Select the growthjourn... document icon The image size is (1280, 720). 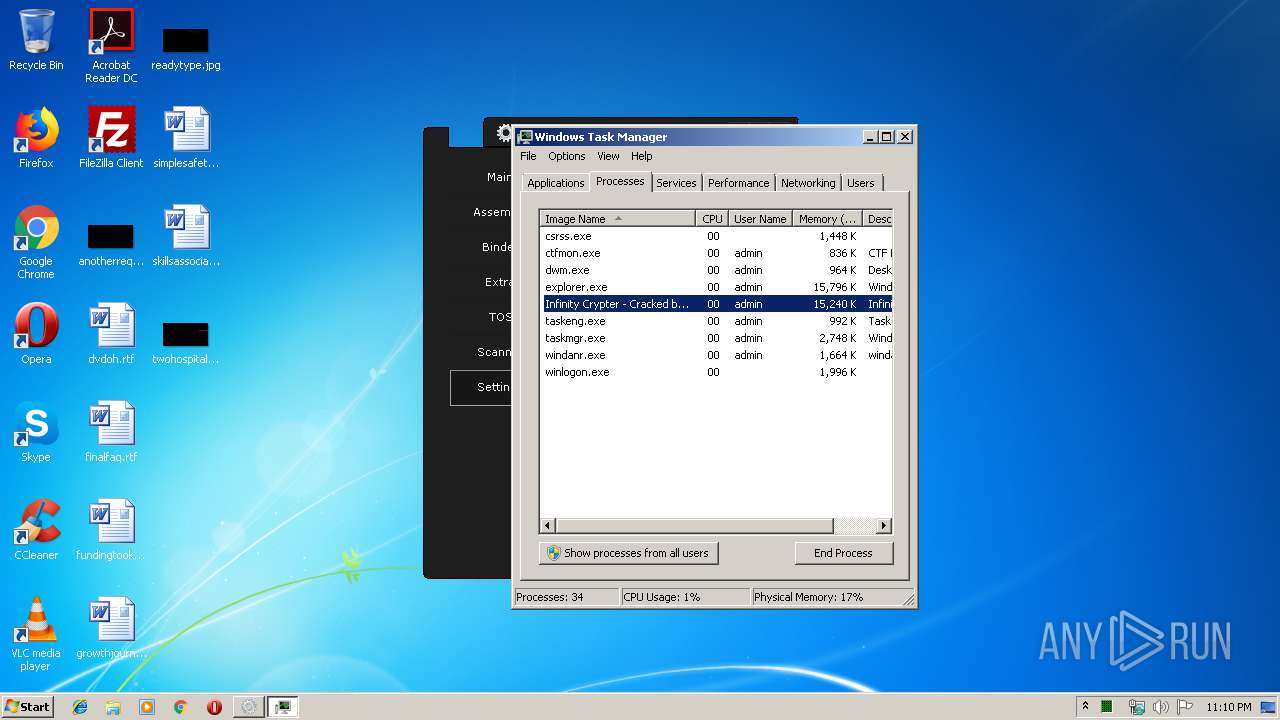tap(111, 628)
